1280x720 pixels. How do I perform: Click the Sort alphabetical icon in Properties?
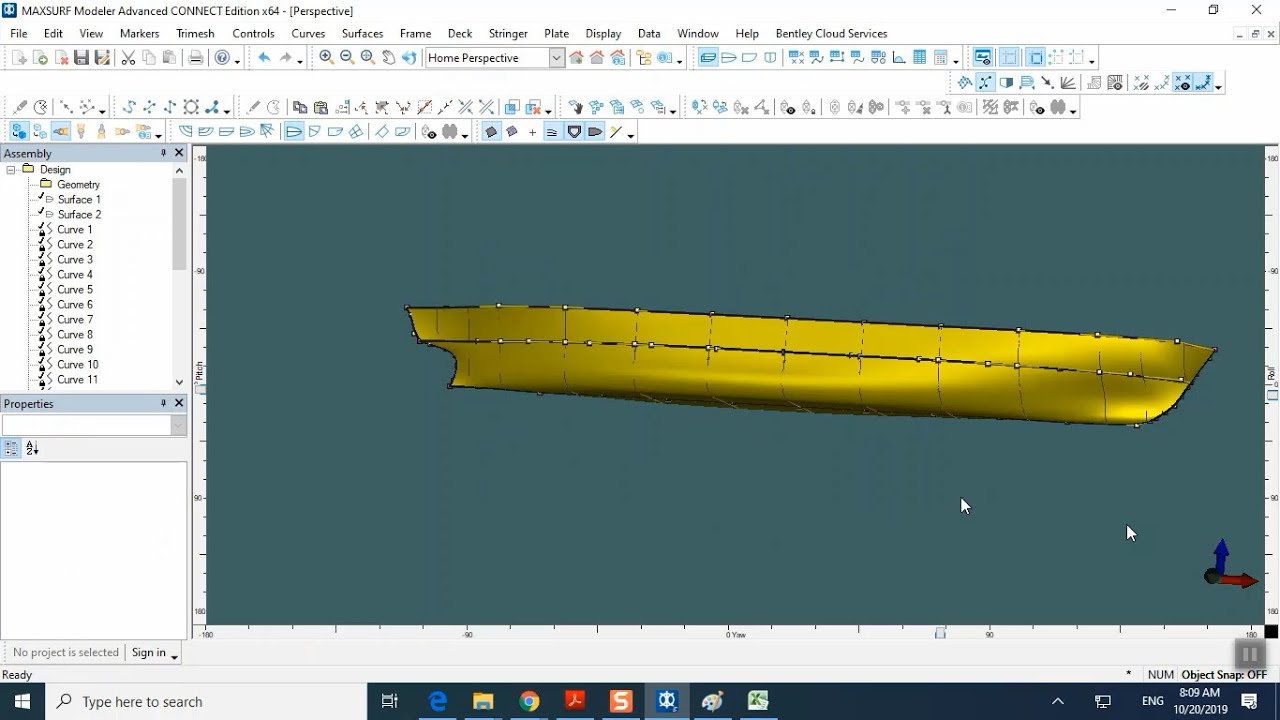tap(32, 449)
